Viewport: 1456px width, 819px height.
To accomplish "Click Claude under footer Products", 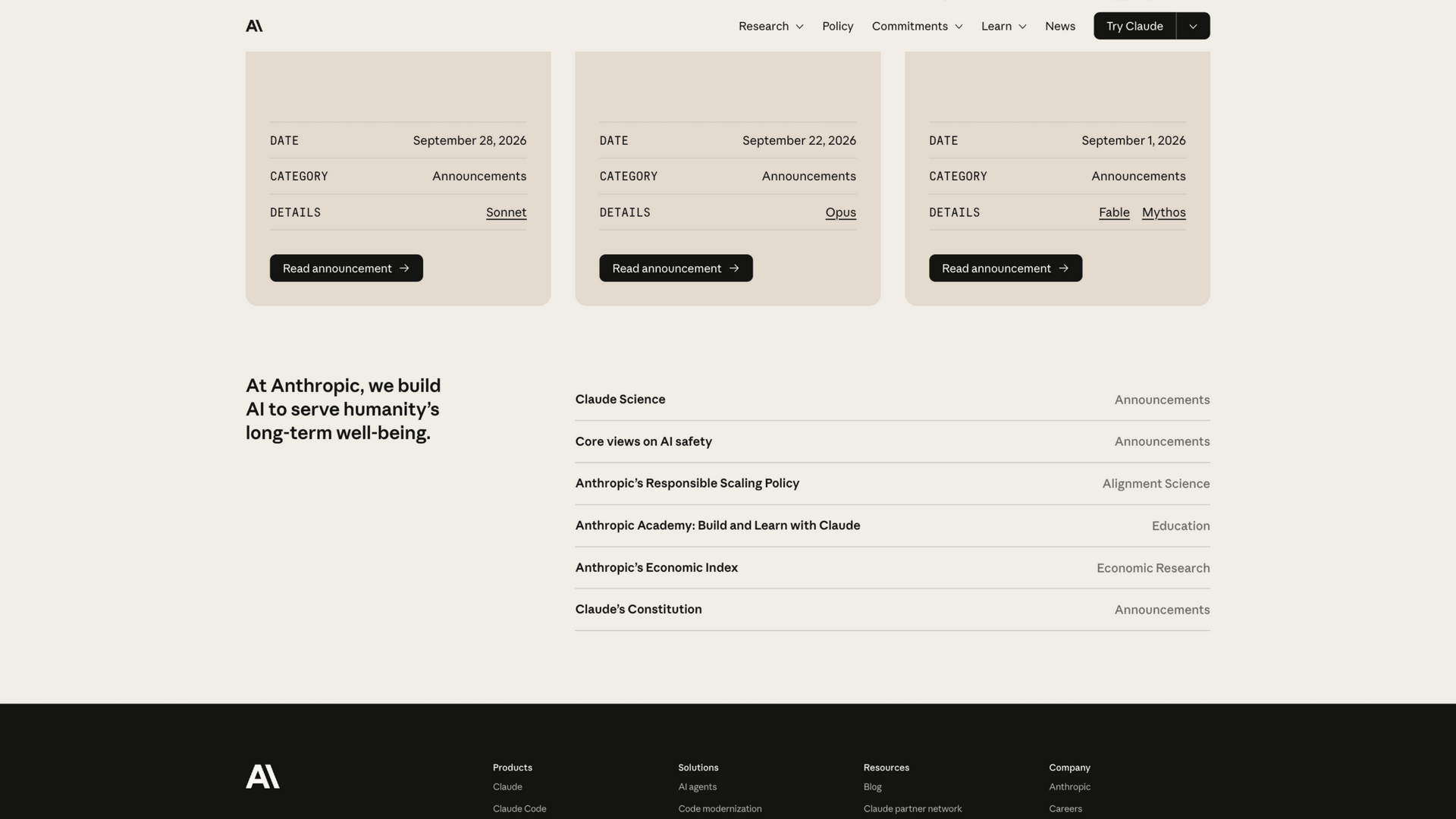I will (507, 787).
